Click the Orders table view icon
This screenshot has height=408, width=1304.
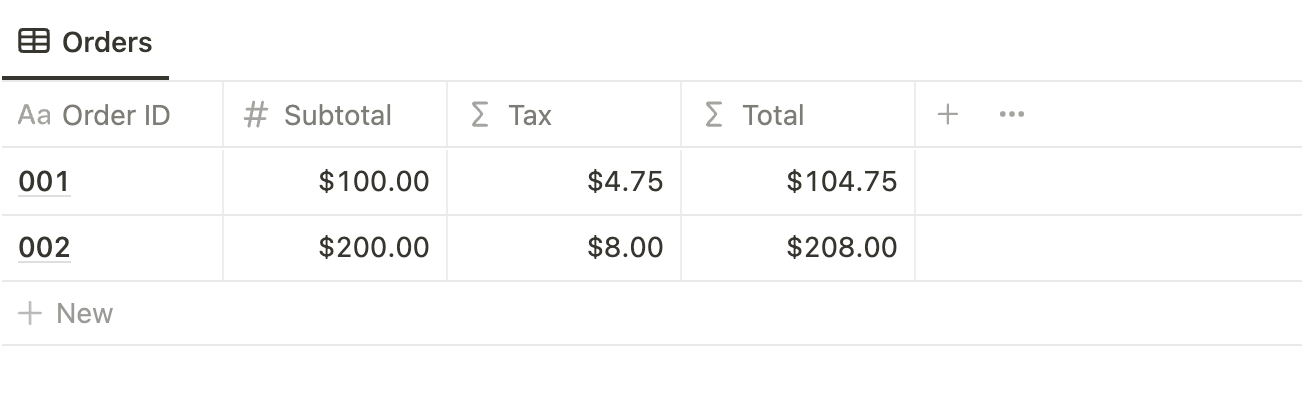[x=34, y=42]
